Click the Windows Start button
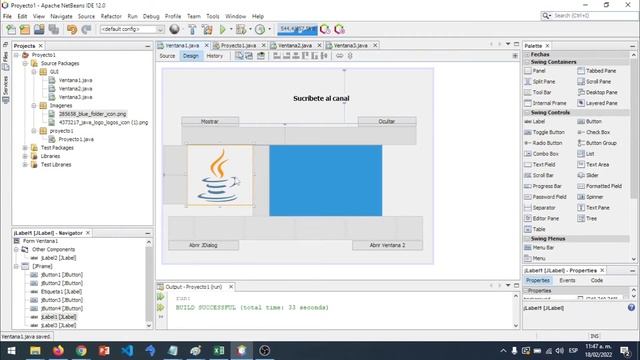The width and height of the screenshot is (640, 360). (x=11, y=351)
